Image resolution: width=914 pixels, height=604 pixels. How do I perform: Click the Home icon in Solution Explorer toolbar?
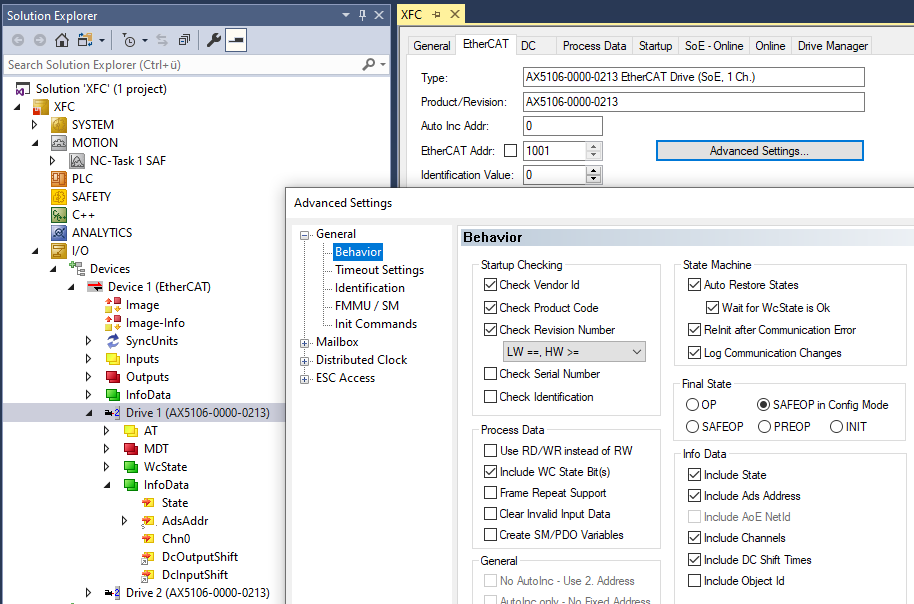62,40
